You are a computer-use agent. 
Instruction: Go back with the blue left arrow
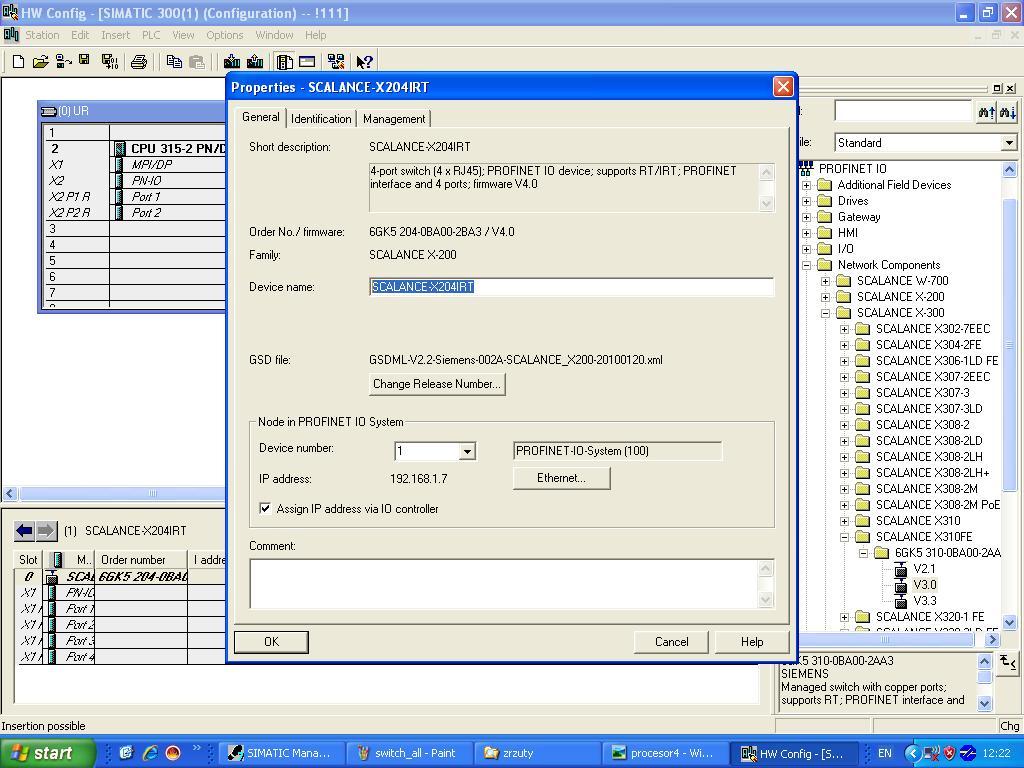24,531
